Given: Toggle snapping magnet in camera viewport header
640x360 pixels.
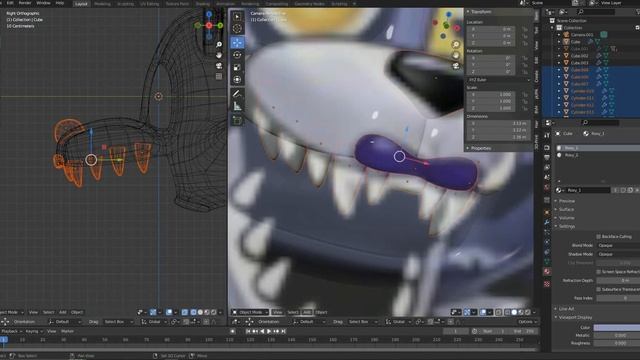Looking at the screenshot, I should [431, 322].
